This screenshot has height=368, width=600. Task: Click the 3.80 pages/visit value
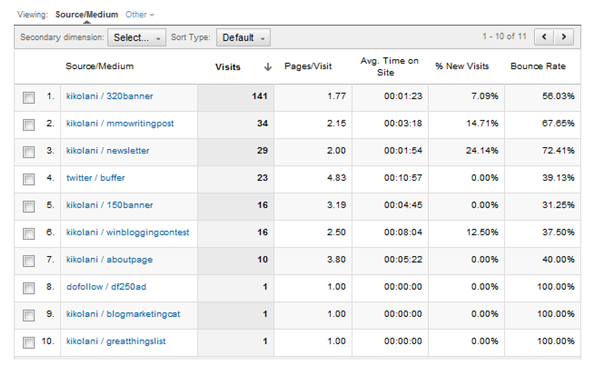coord(336,260)
